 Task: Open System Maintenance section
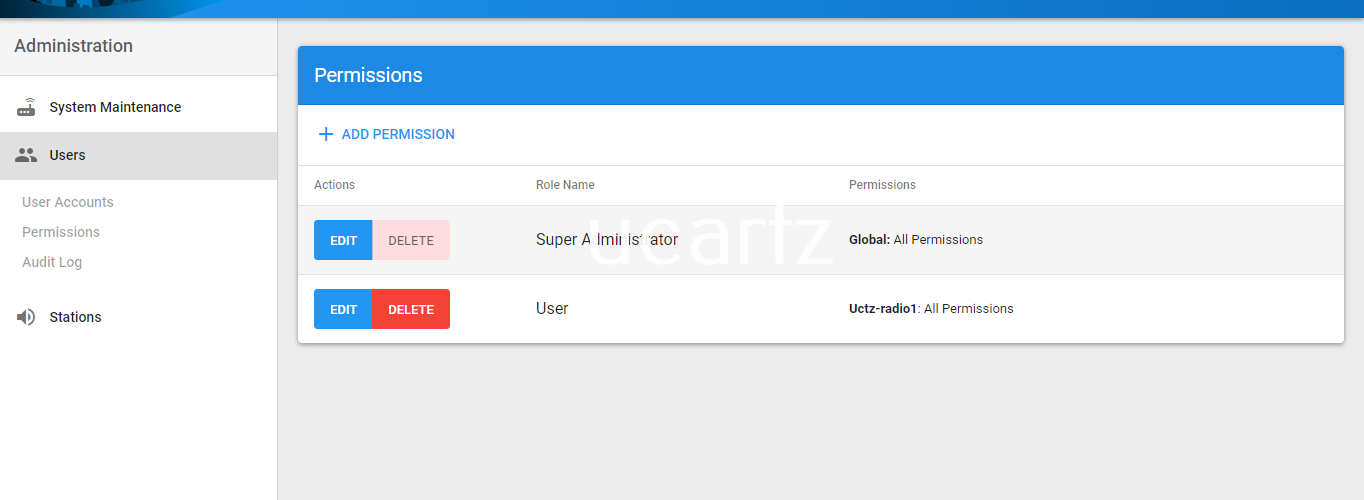[138, 107]
